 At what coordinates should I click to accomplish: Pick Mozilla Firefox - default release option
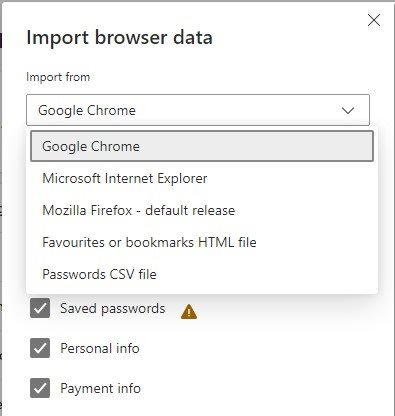click(x=202, y=210)
